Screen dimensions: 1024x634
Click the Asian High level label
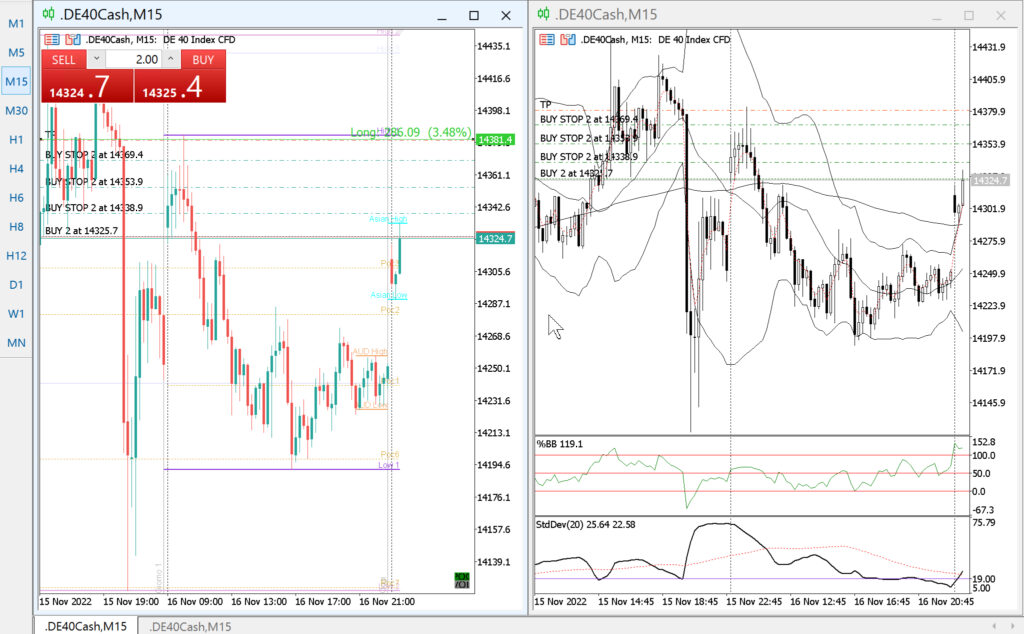(x=387, y=219)
